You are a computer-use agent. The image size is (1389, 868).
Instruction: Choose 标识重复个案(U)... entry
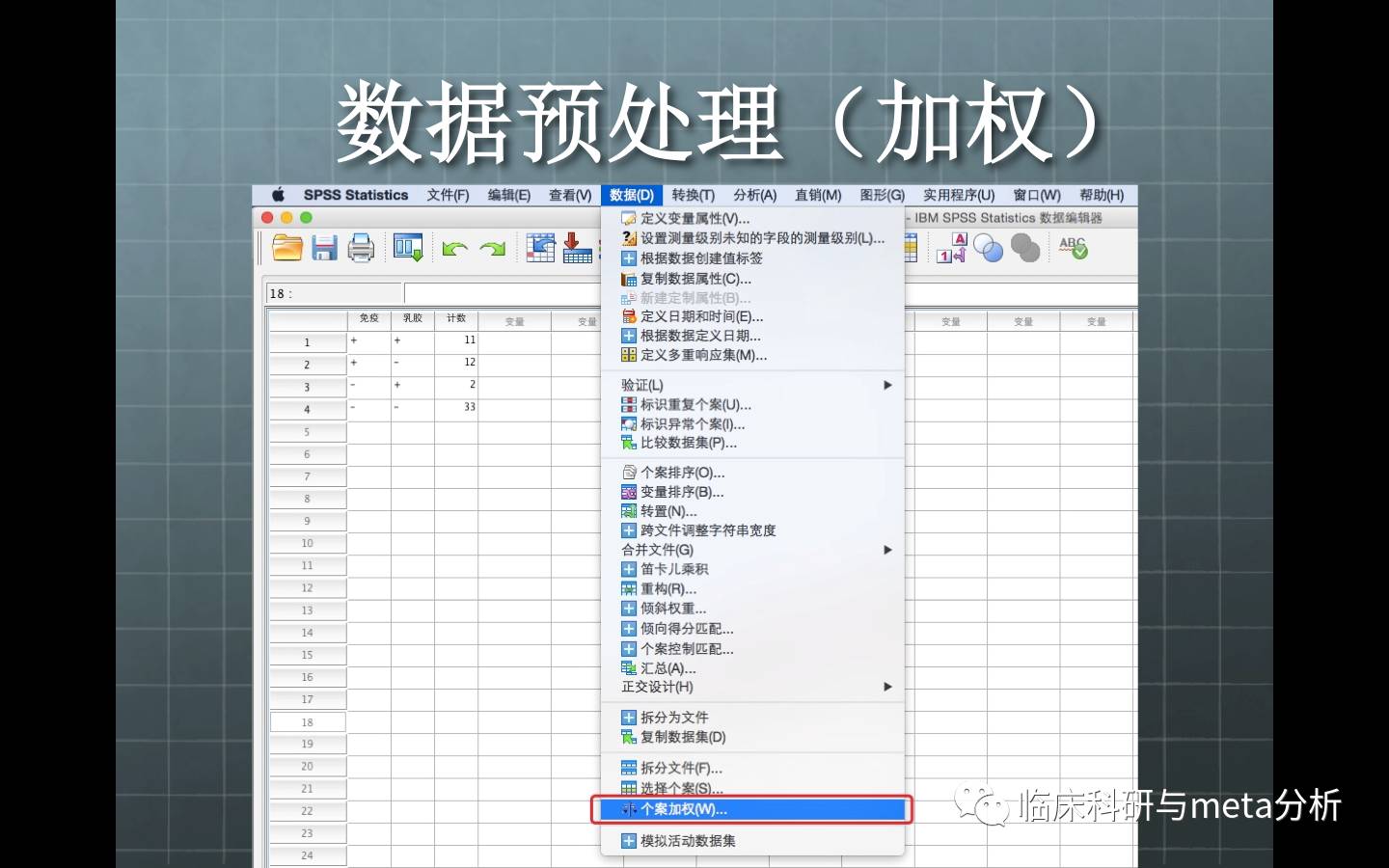[x=752, y=404]
